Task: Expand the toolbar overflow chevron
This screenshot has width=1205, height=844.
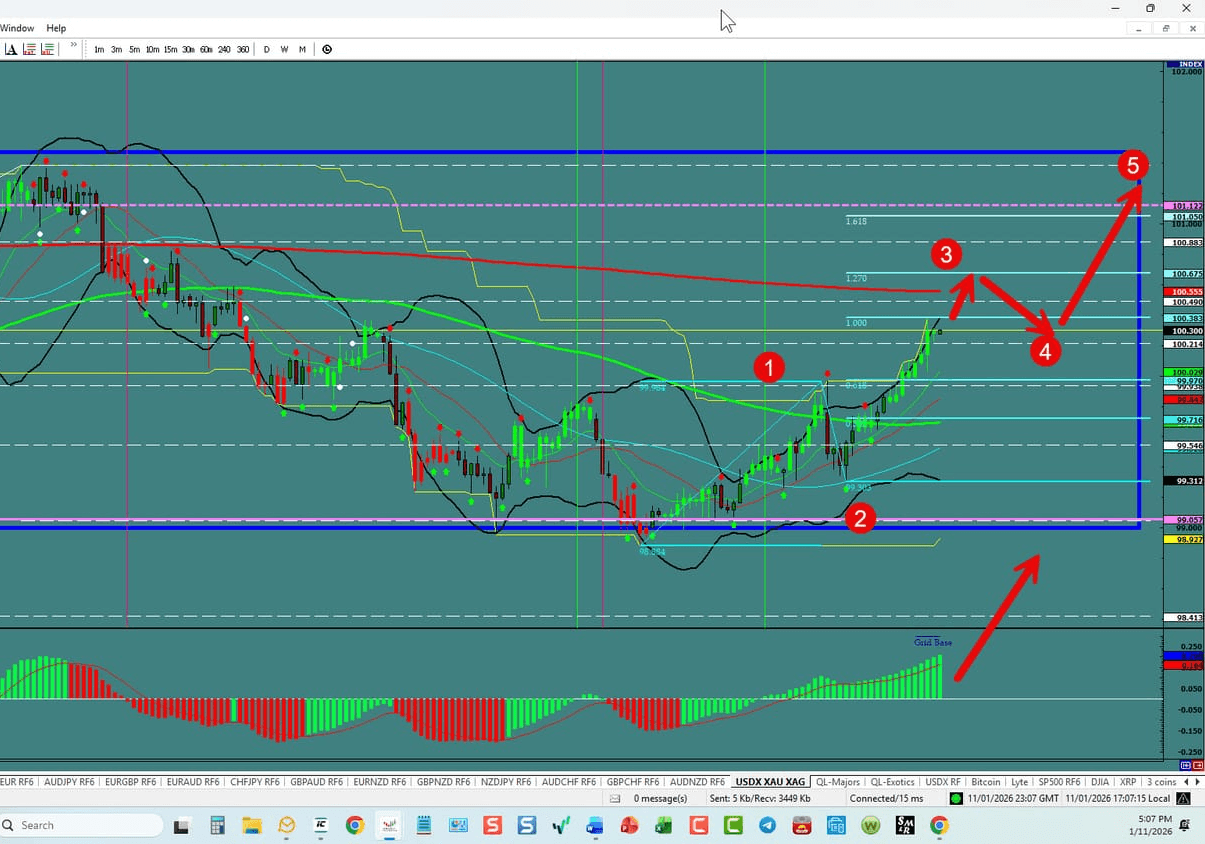Action: point(73,46)
